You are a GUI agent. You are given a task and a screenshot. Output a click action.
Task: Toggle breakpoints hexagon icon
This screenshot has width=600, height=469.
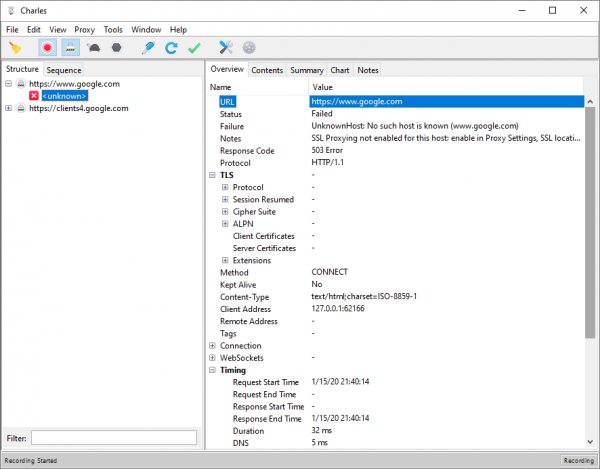[116, 48]
